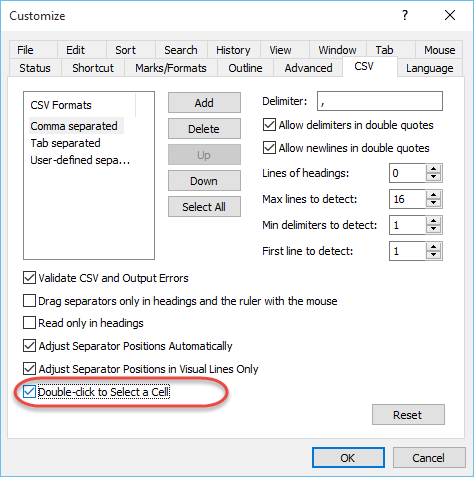Confirm settings with OK button

[x=348, y=458]
